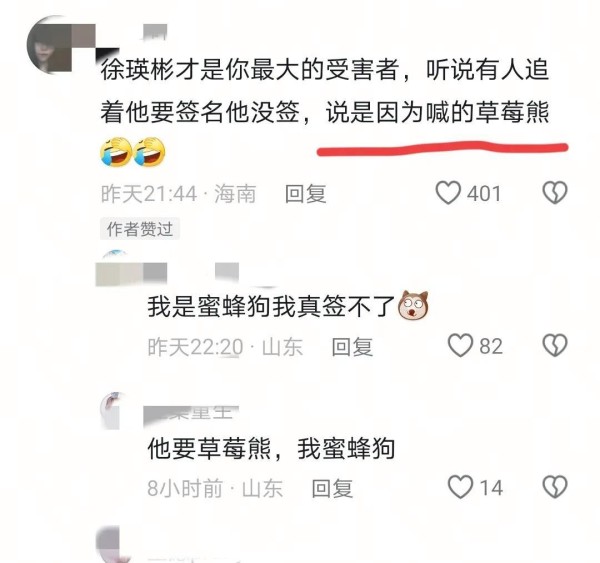
Task: Tap the second commenter's blurred username
Action: pyautogui.click(x=167, y=274)
